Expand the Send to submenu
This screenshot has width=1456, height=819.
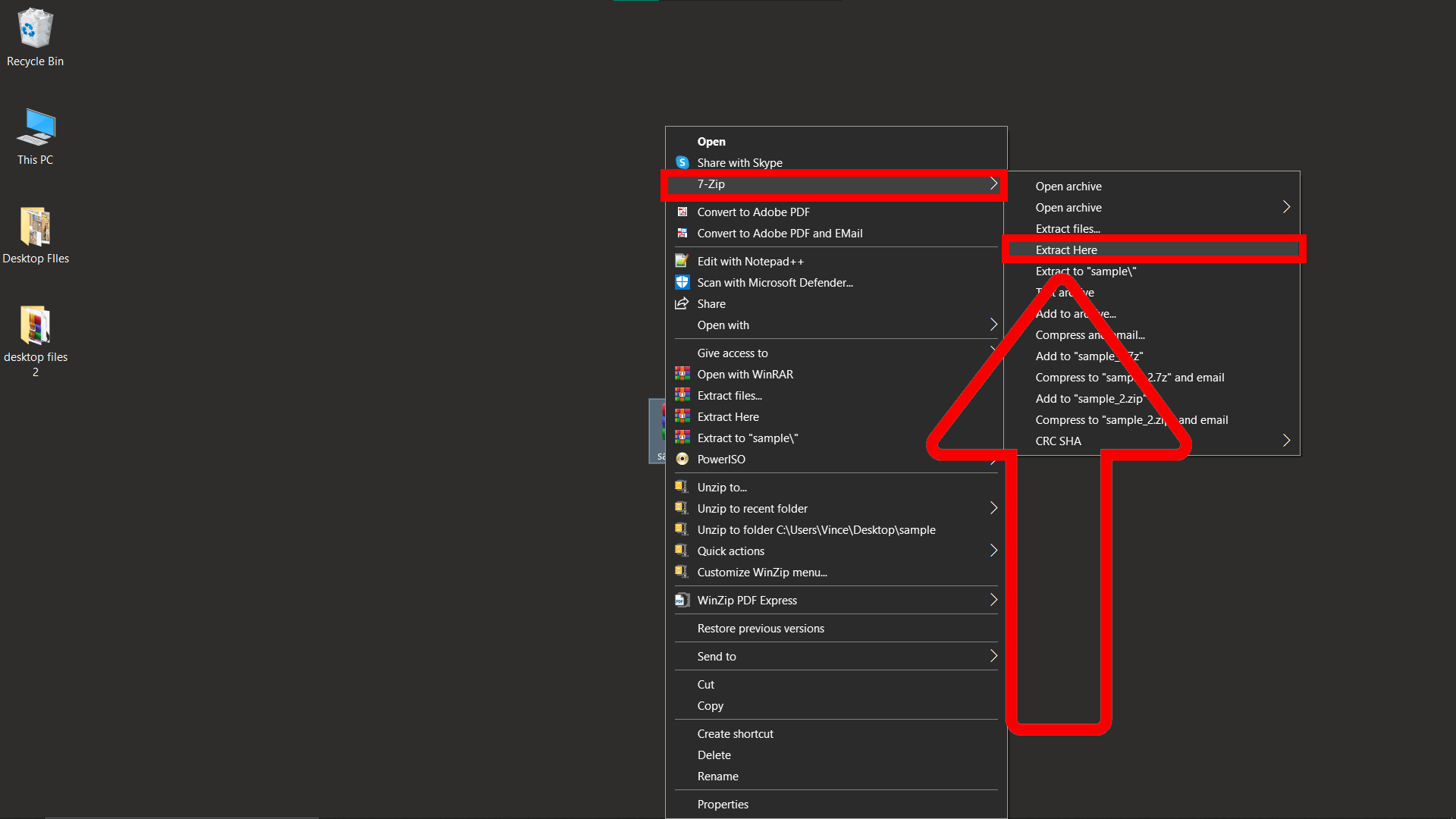tap(993, 656)
